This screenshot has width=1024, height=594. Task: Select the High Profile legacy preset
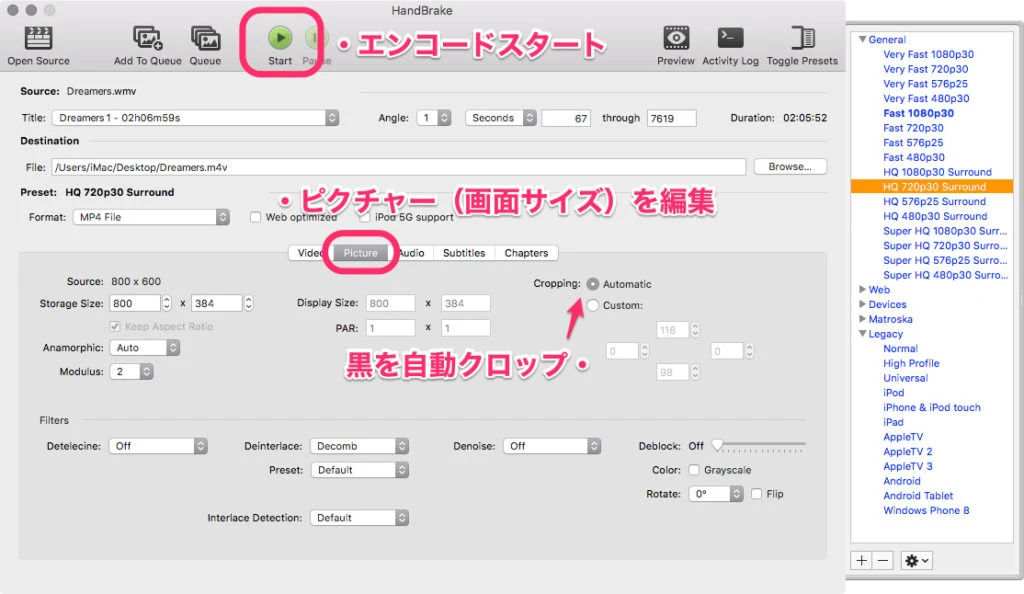point(911,363)
